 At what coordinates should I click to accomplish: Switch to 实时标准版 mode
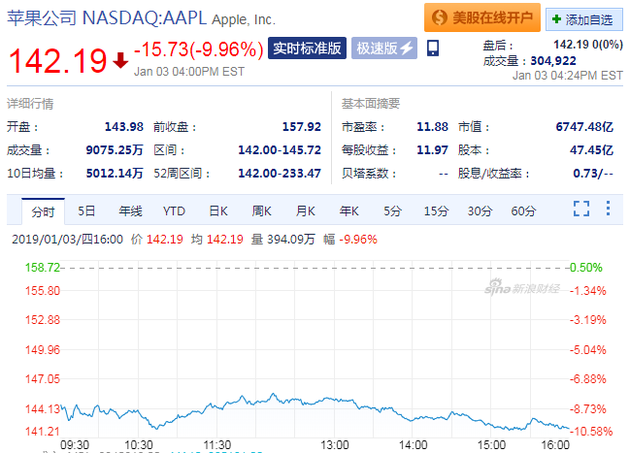[307, 48]
